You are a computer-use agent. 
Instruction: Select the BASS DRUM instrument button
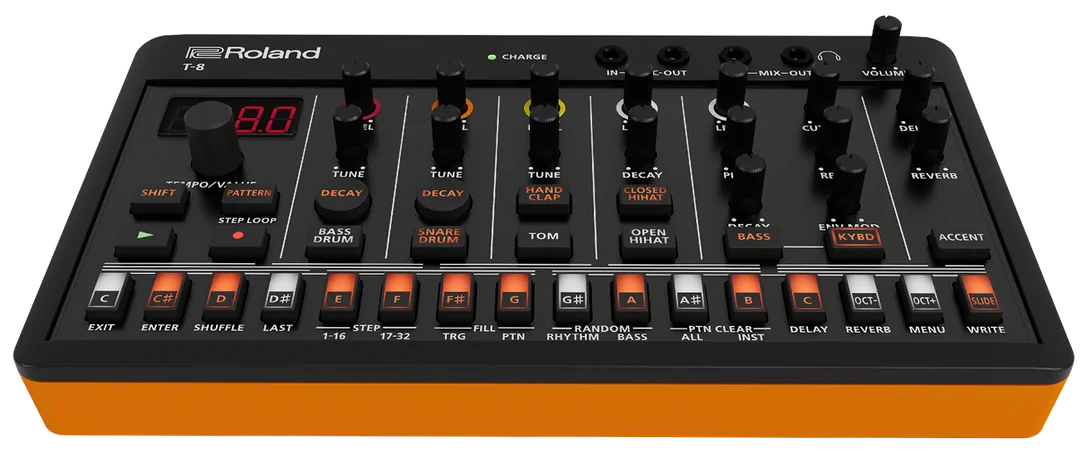click(x=335, y=242)
